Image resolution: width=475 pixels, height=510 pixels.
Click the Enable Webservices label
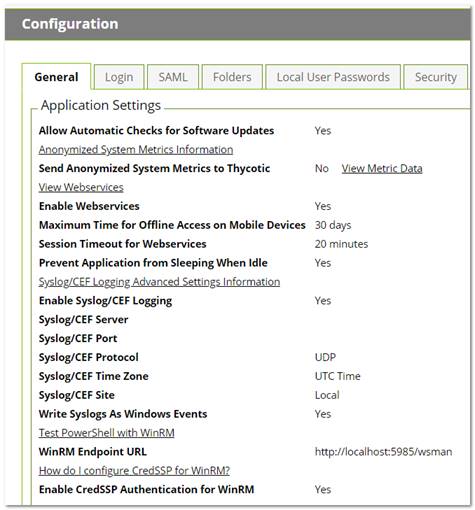89,206
